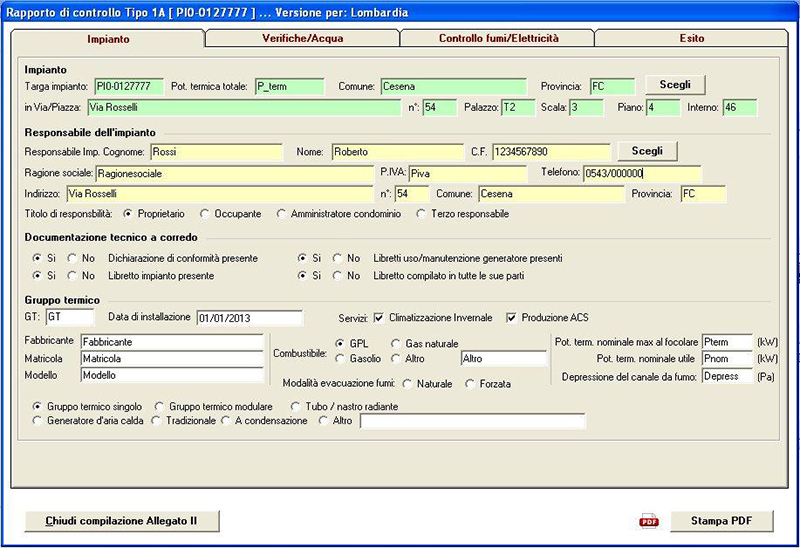Screen dimensions: 800x548
Task: Click the Targa impianto text field
Action: [129, 86]
